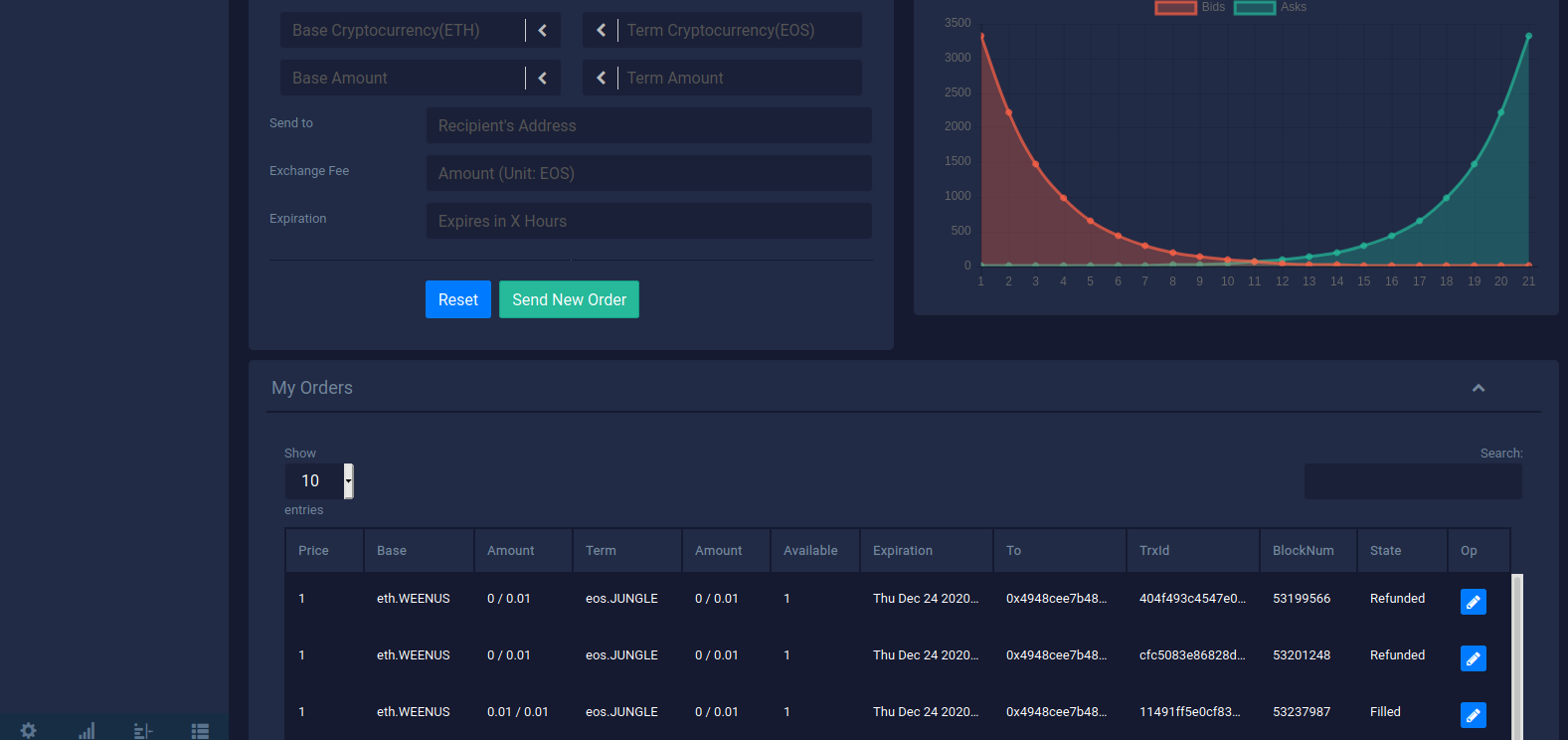1568x740 pixels.
Task: Open the list view icon in sidebar
Action: (x=200, y=730)
